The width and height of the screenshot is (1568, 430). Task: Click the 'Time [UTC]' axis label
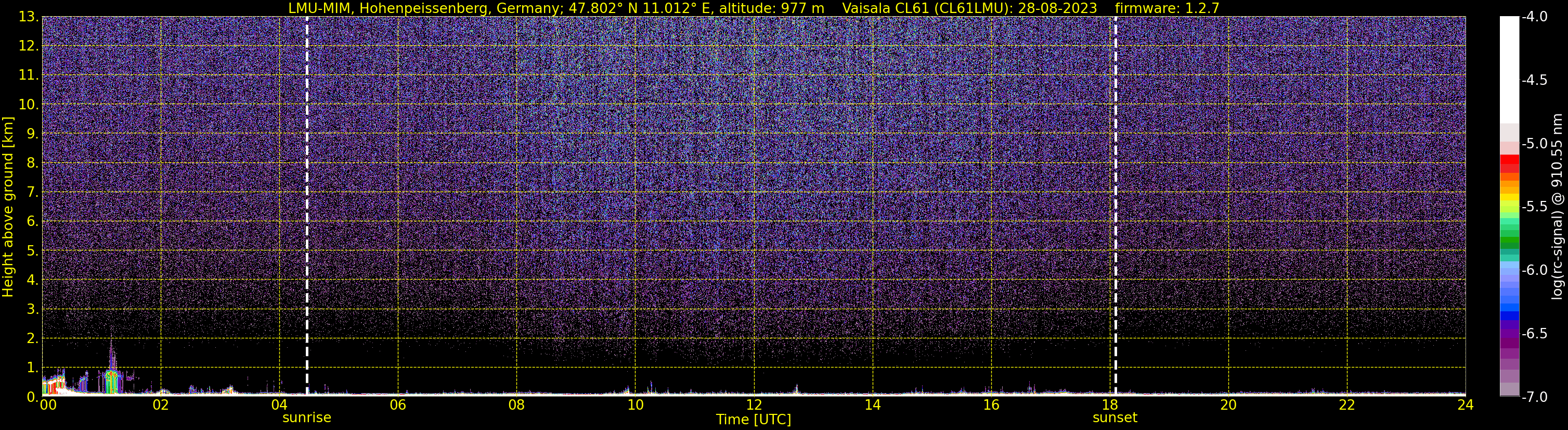pos(754,419)
